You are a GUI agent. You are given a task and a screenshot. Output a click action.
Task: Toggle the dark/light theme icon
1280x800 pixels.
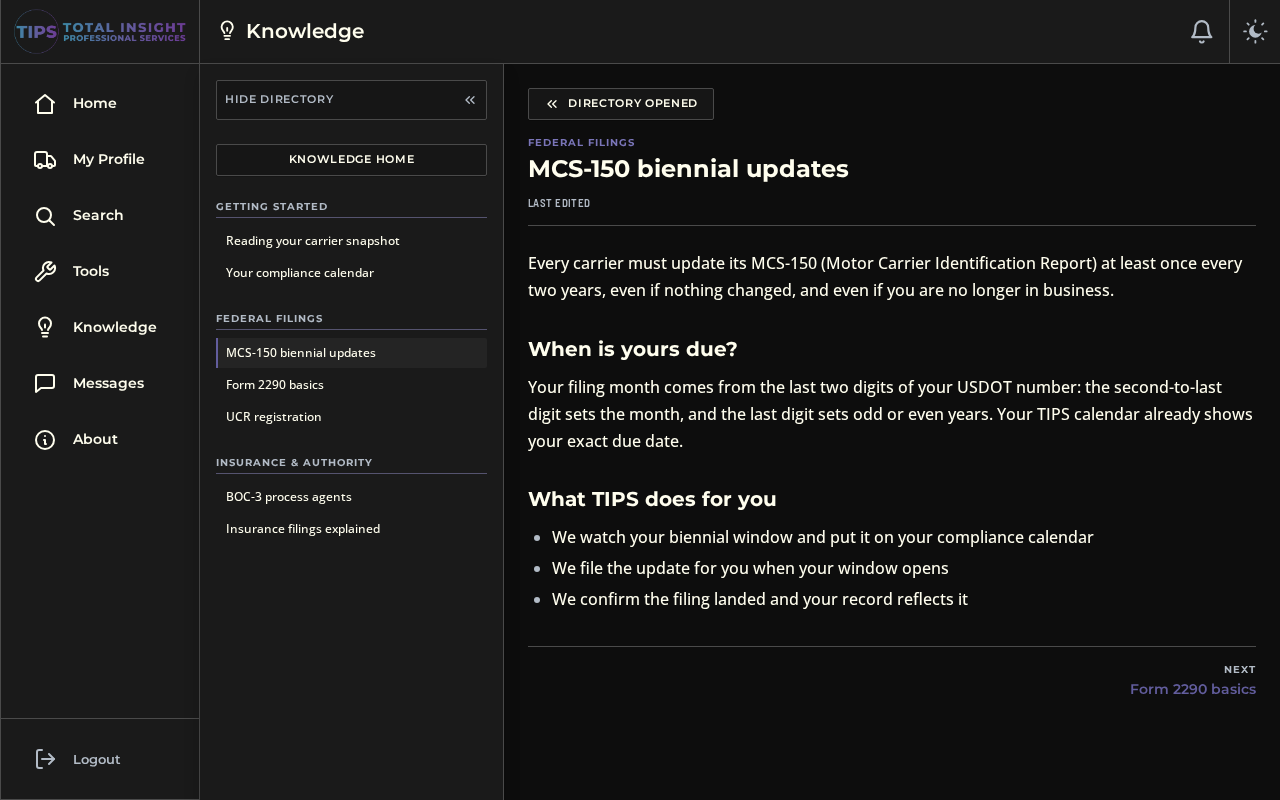click(x=1255, y=31)
